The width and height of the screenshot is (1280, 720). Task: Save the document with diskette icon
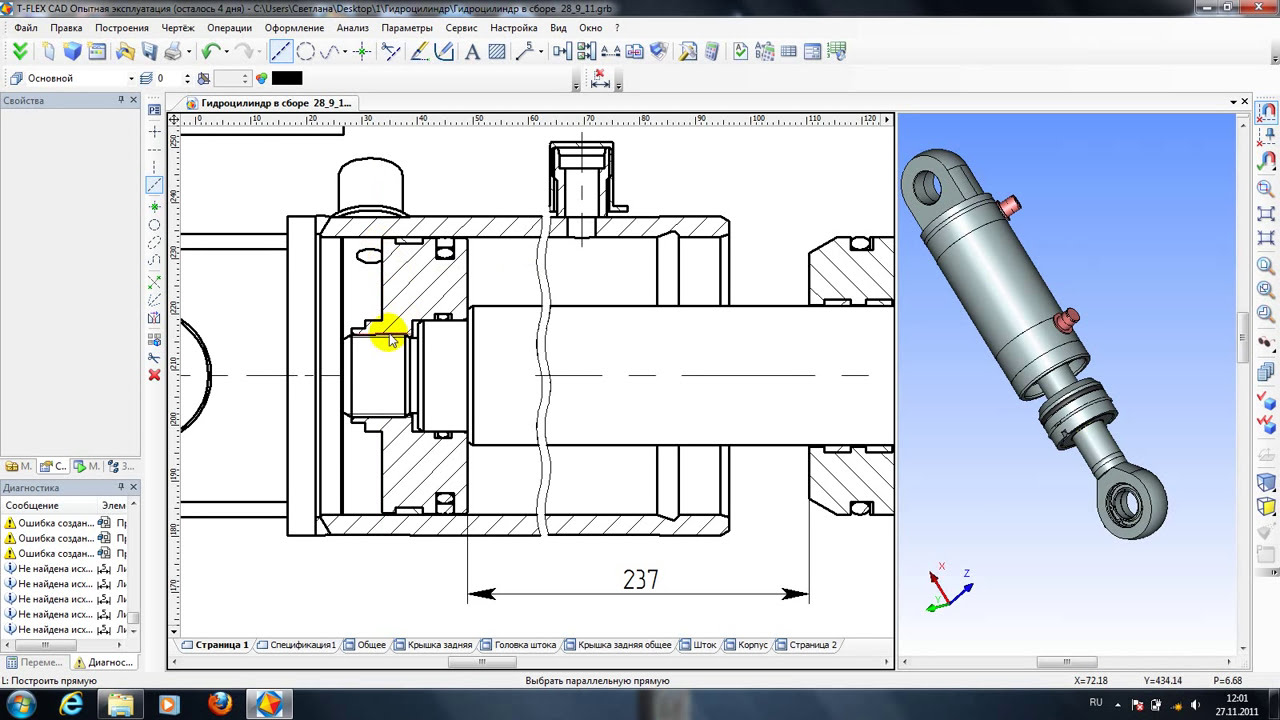tap(150, 51)
